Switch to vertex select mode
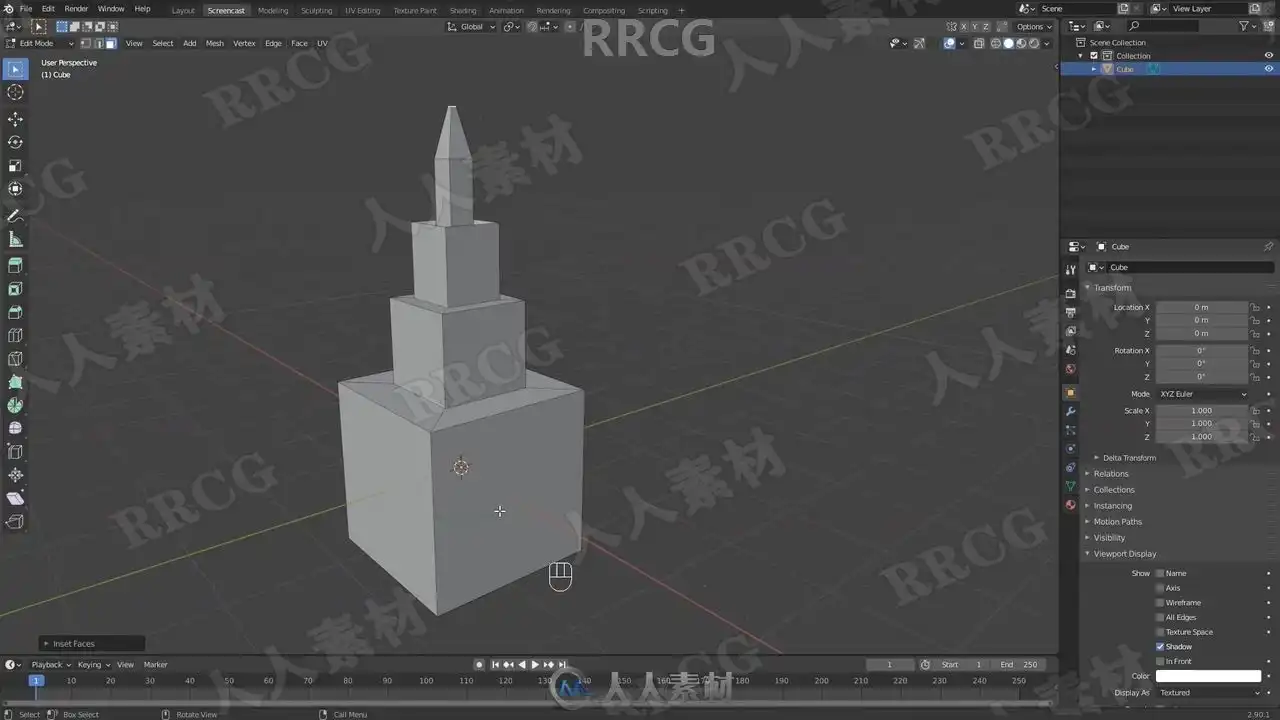 coord(87,43)
